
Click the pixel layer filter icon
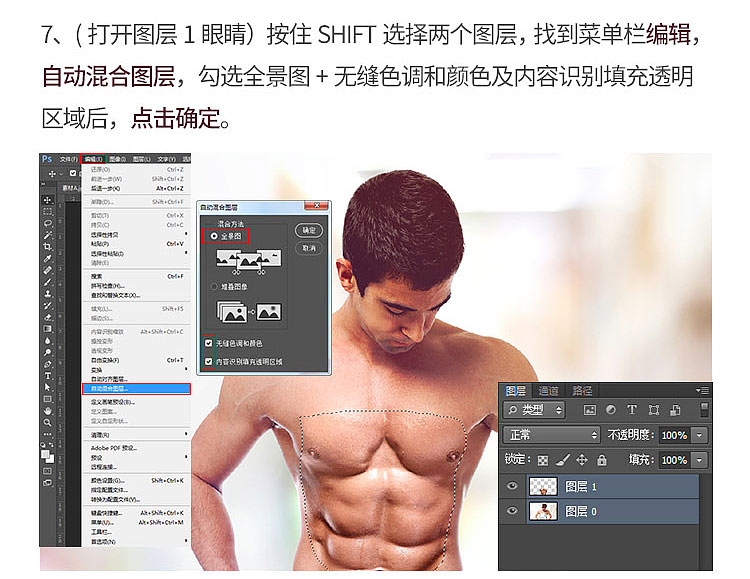(x=590, y=410)
